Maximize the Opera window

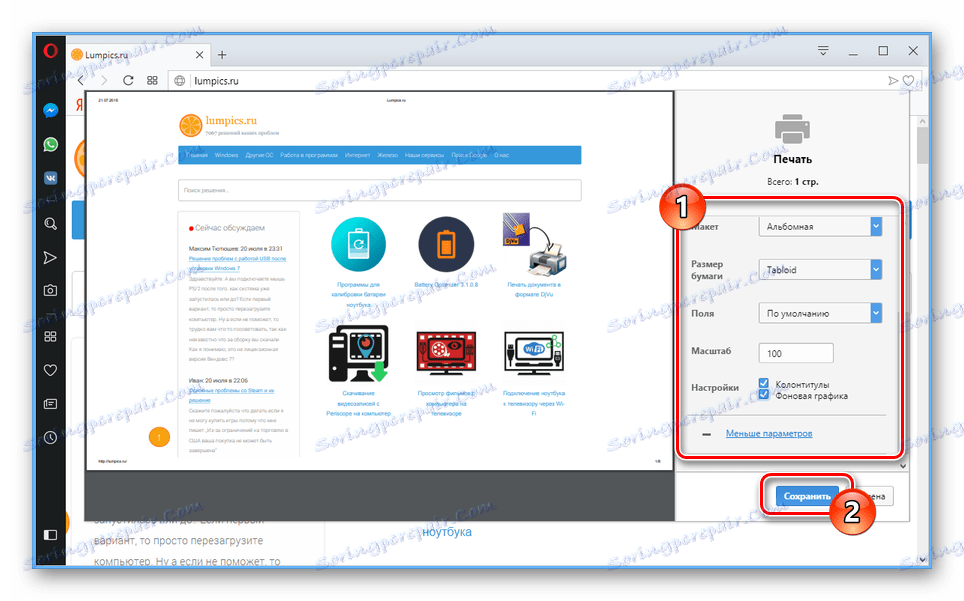click(883, 51)
